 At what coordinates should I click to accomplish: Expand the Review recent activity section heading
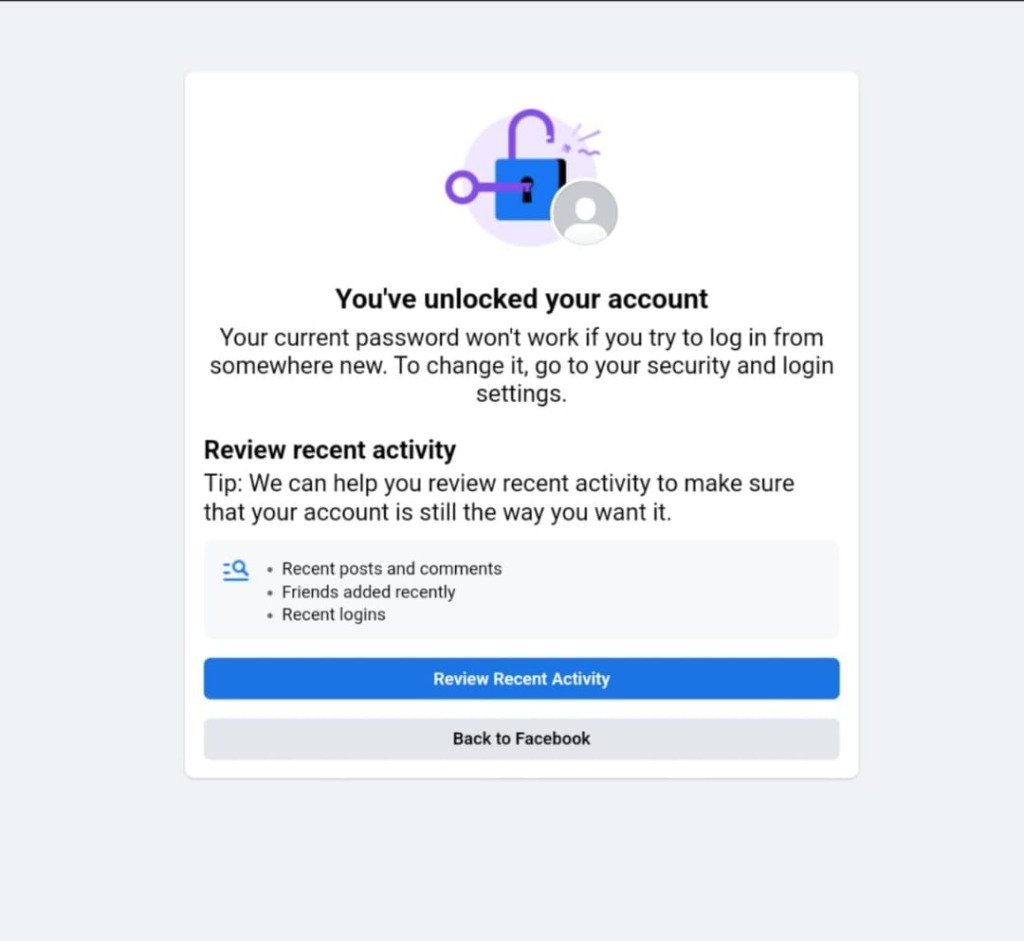[x=329, y=449]
